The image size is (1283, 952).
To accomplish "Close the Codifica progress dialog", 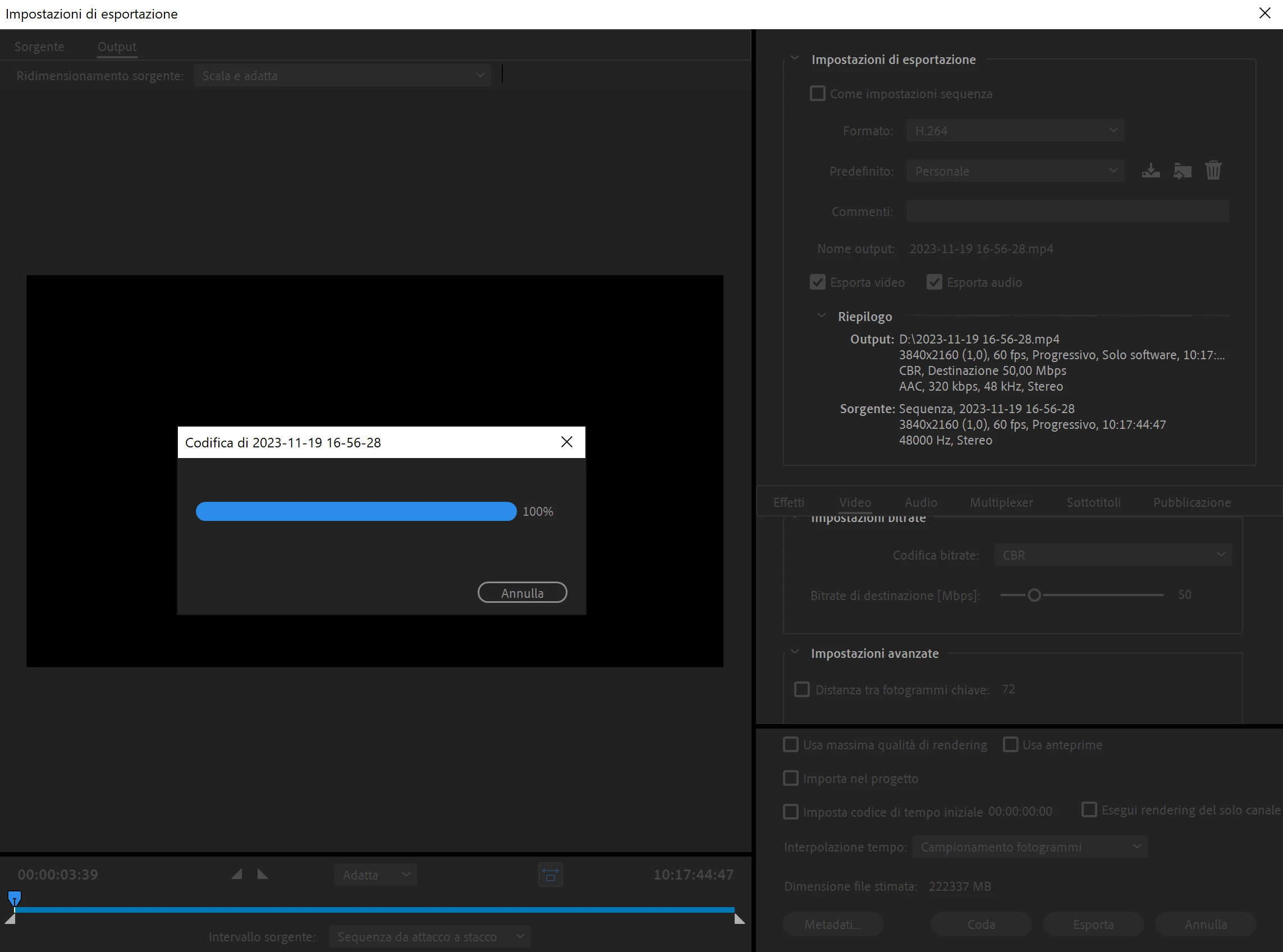I will (567, 442).
